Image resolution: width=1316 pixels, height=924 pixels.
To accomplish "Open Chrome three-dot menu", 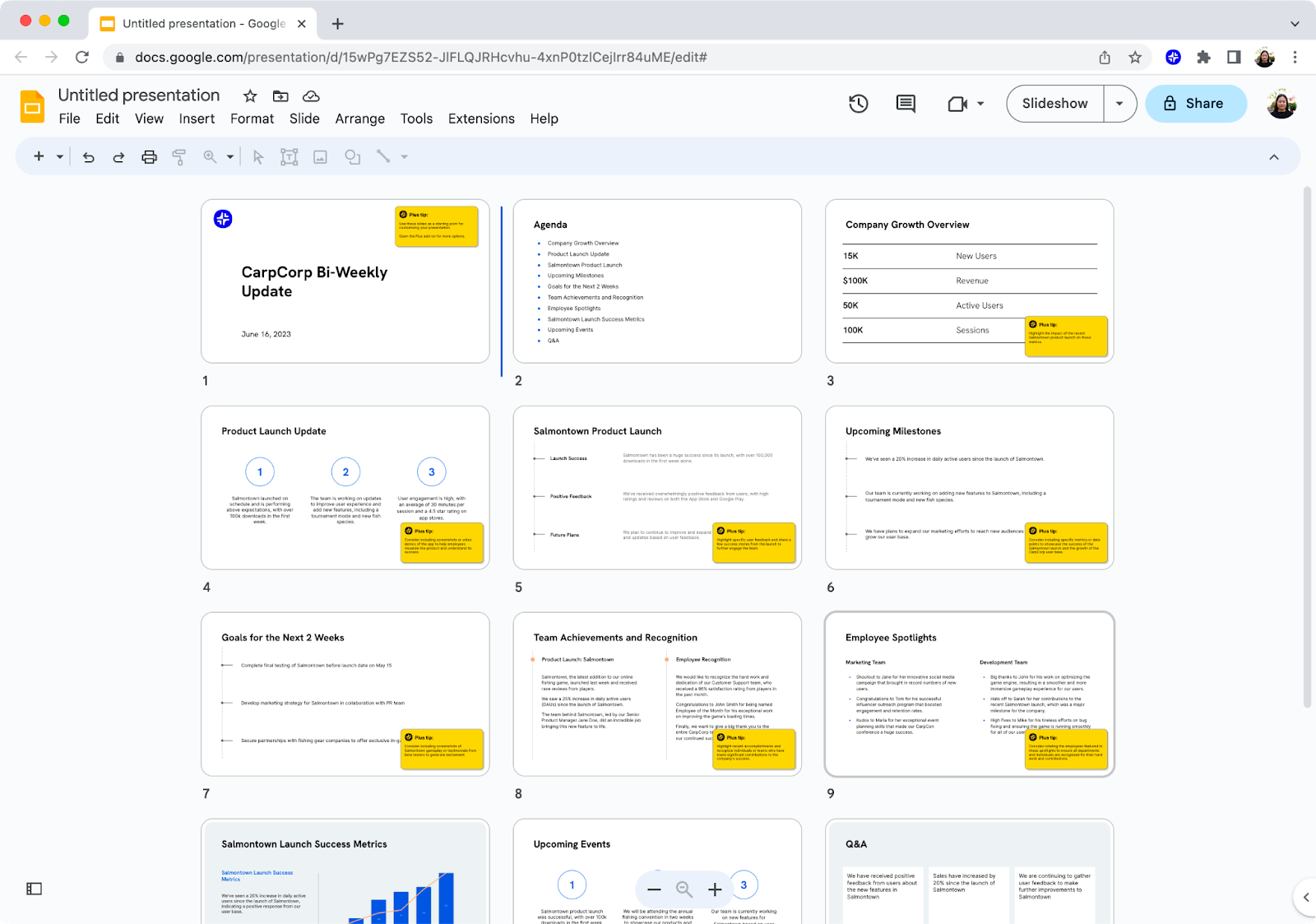I will [x=1295, y=57].
